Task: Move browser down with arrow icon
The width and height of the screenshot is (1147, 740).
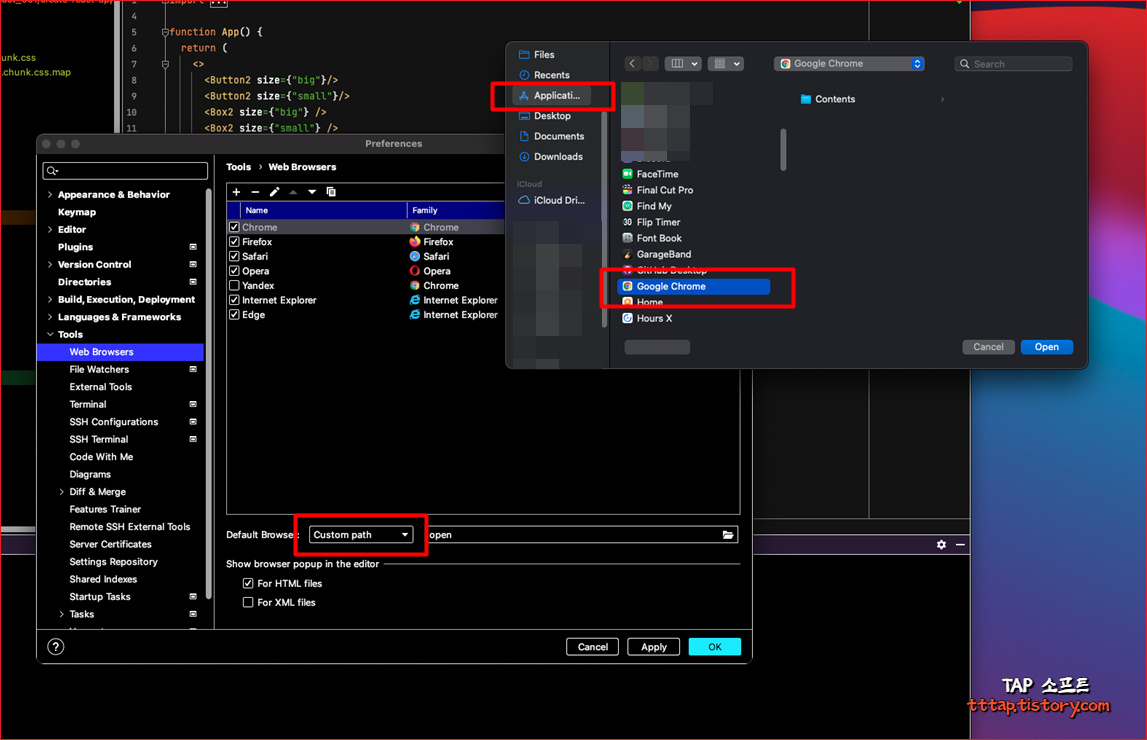Action: [x=312, y=192]
